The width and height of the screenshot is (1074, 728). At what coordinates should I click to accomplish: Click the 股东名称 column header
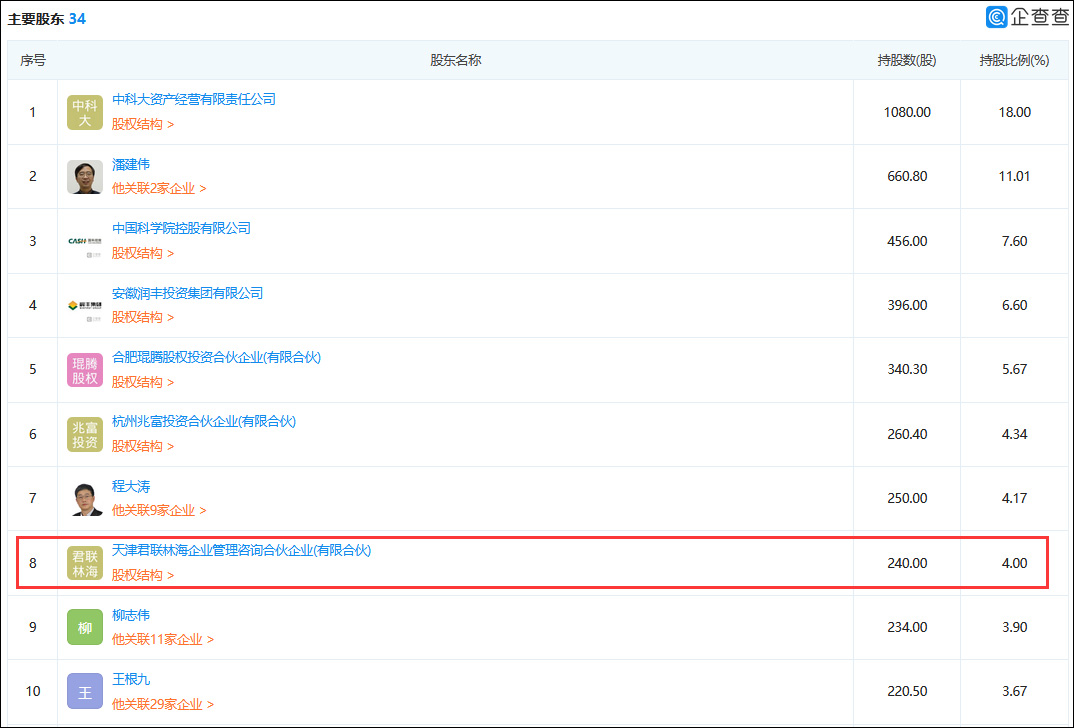pos(455,60)
